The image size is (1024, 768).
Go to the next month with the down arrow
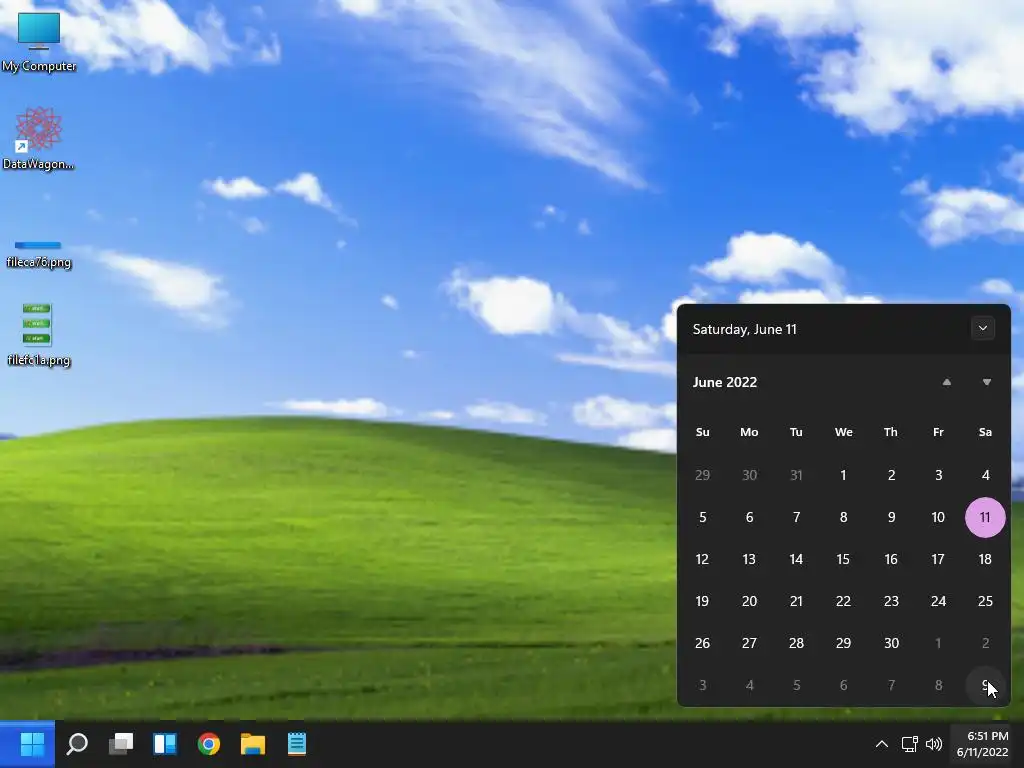tap(987, 382)
